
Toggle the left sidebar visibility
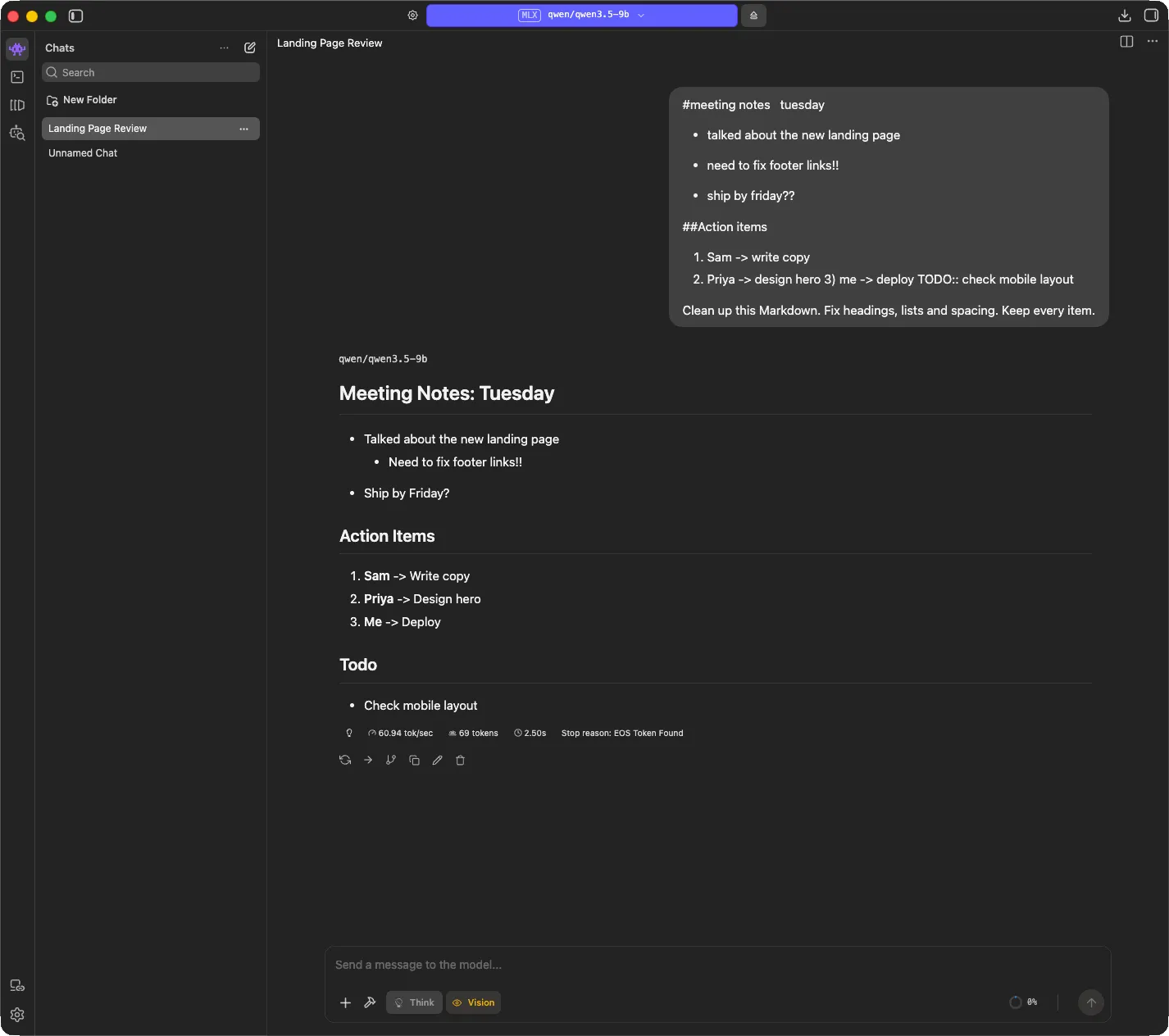click(75, 16)
